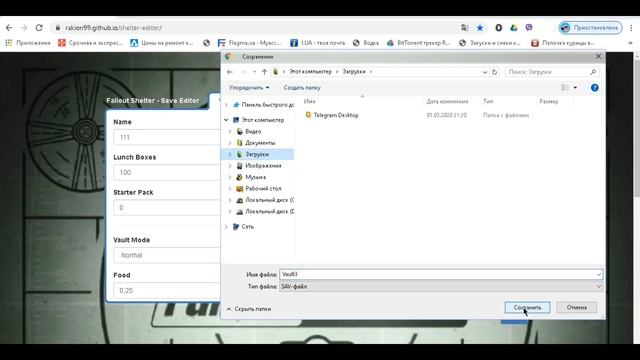Collapse the Этот компьютер tree node
The width and height of the screenshot is (640, 360).
227,120
